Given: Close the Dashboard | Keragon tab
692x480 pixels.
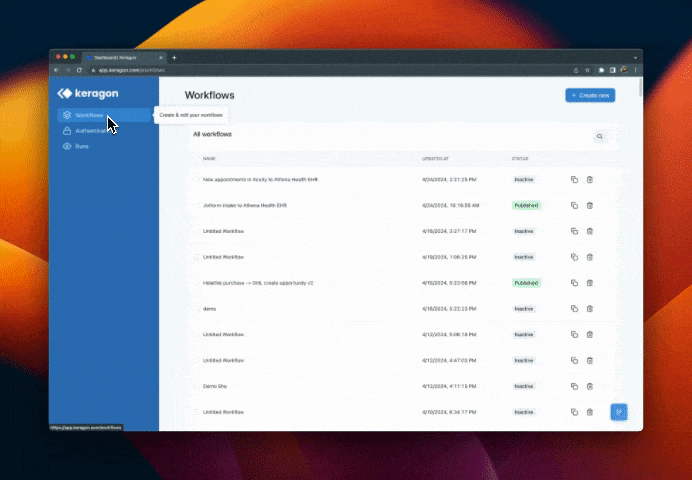Looking at the screenshot, I should click(161, 57).
